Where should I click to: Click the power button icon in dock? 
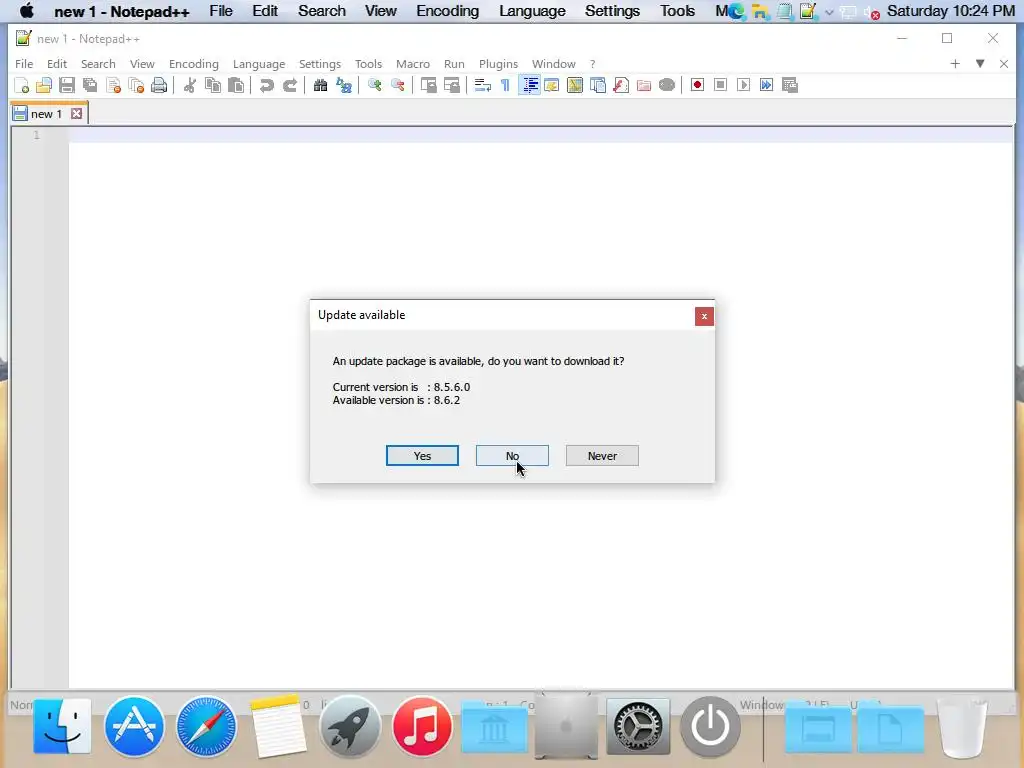(710, 726)
